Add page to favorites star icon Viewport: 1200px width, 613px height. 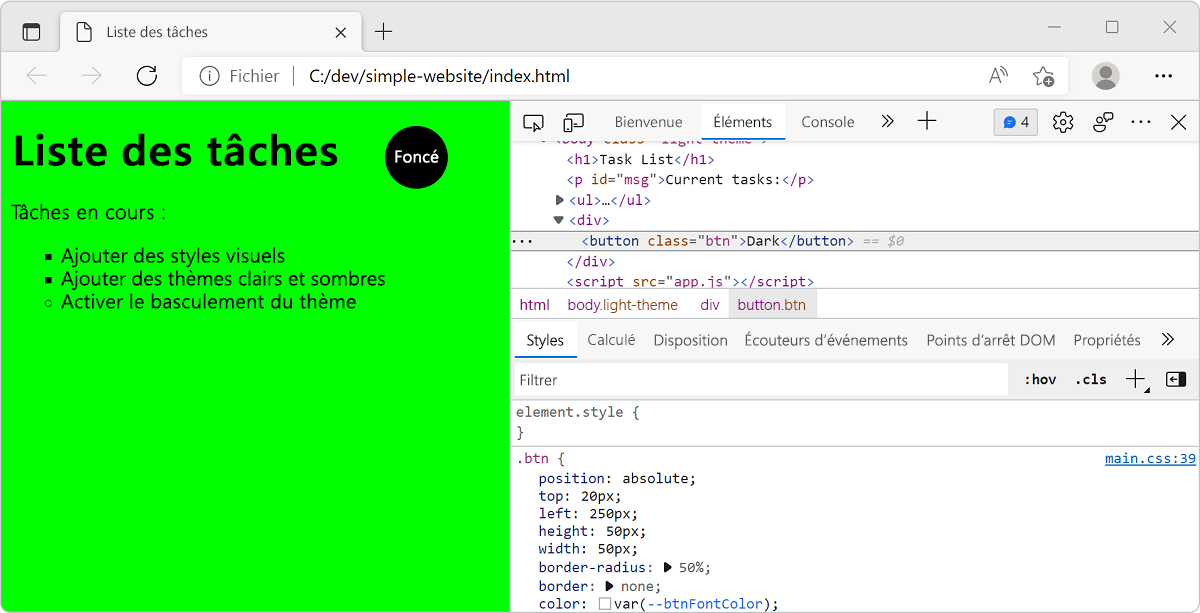tap(1043, 76)
